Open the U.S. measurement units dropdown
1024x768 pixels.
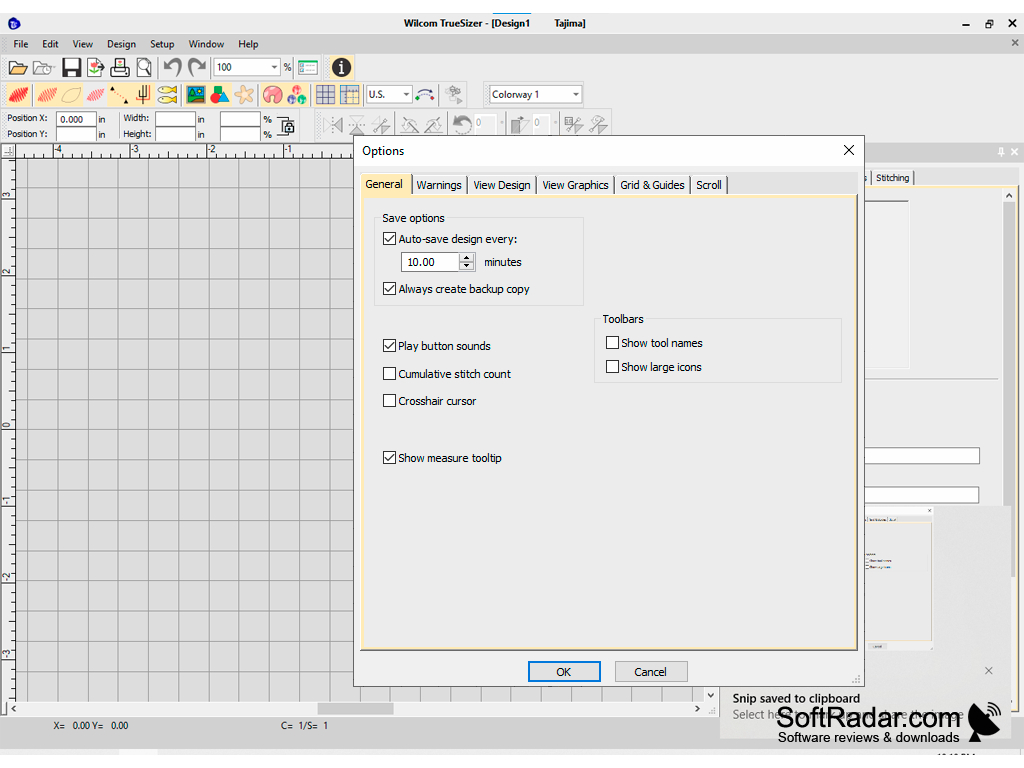[x=406, y=95]
